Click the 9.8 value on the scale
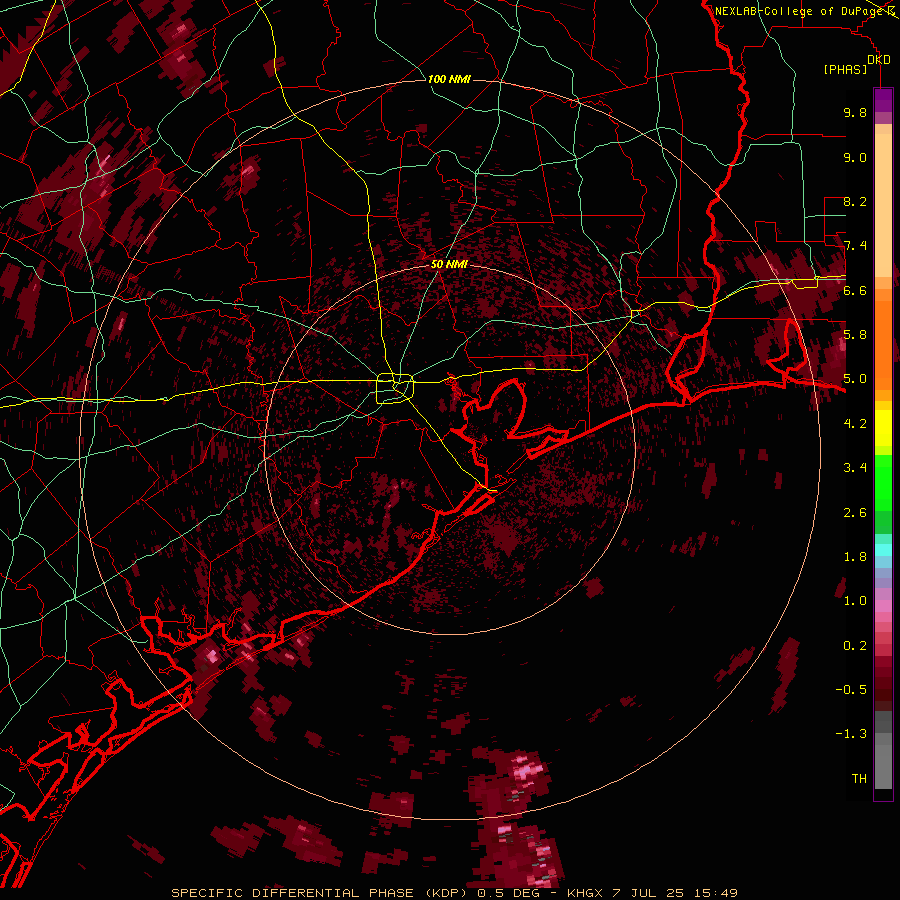Image resolution: width=900 pixels, height=900 pixels. (x=855, y=112)
